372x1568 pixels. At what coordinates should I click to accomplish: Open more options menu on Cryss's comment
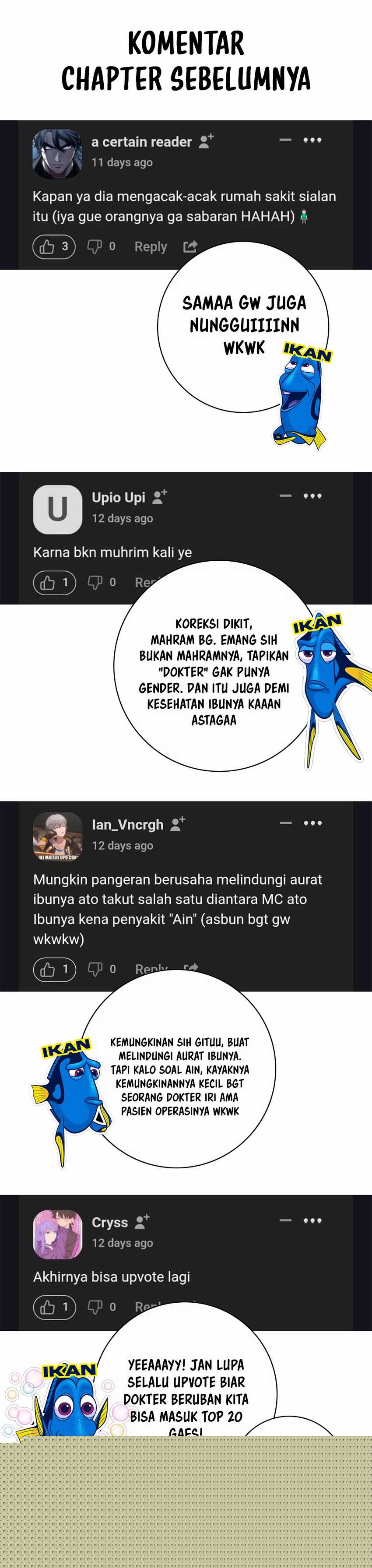312,1220
